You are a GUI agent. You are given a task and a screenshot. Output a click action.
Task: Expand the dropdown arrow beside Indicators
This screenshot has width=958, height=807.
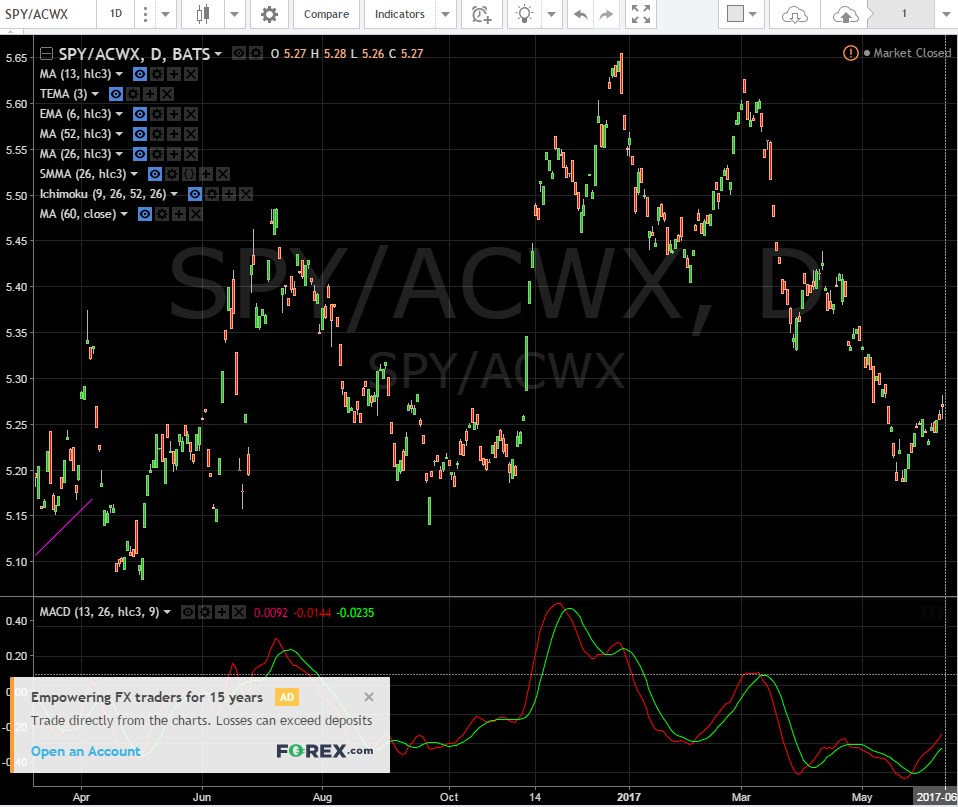point(446,14)
